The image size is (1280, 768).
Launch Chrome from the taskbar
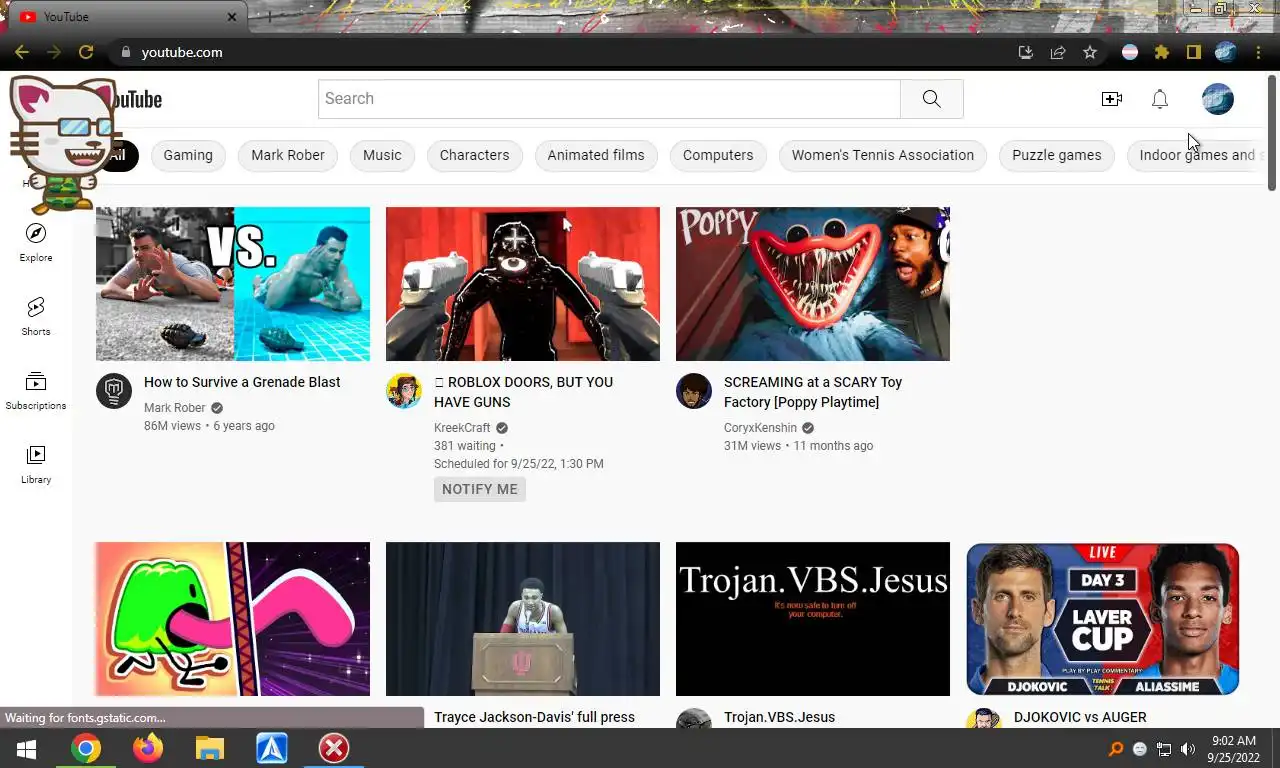pos(86,749)
